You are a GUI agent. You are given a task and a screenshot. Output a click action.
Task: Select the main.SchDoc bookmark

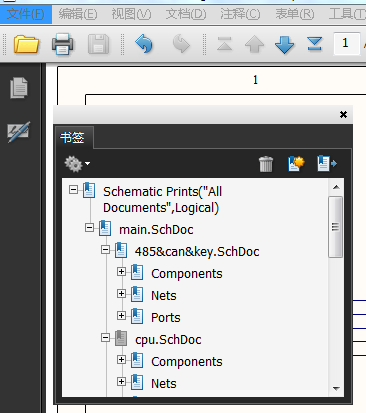[x=156, y=230]
